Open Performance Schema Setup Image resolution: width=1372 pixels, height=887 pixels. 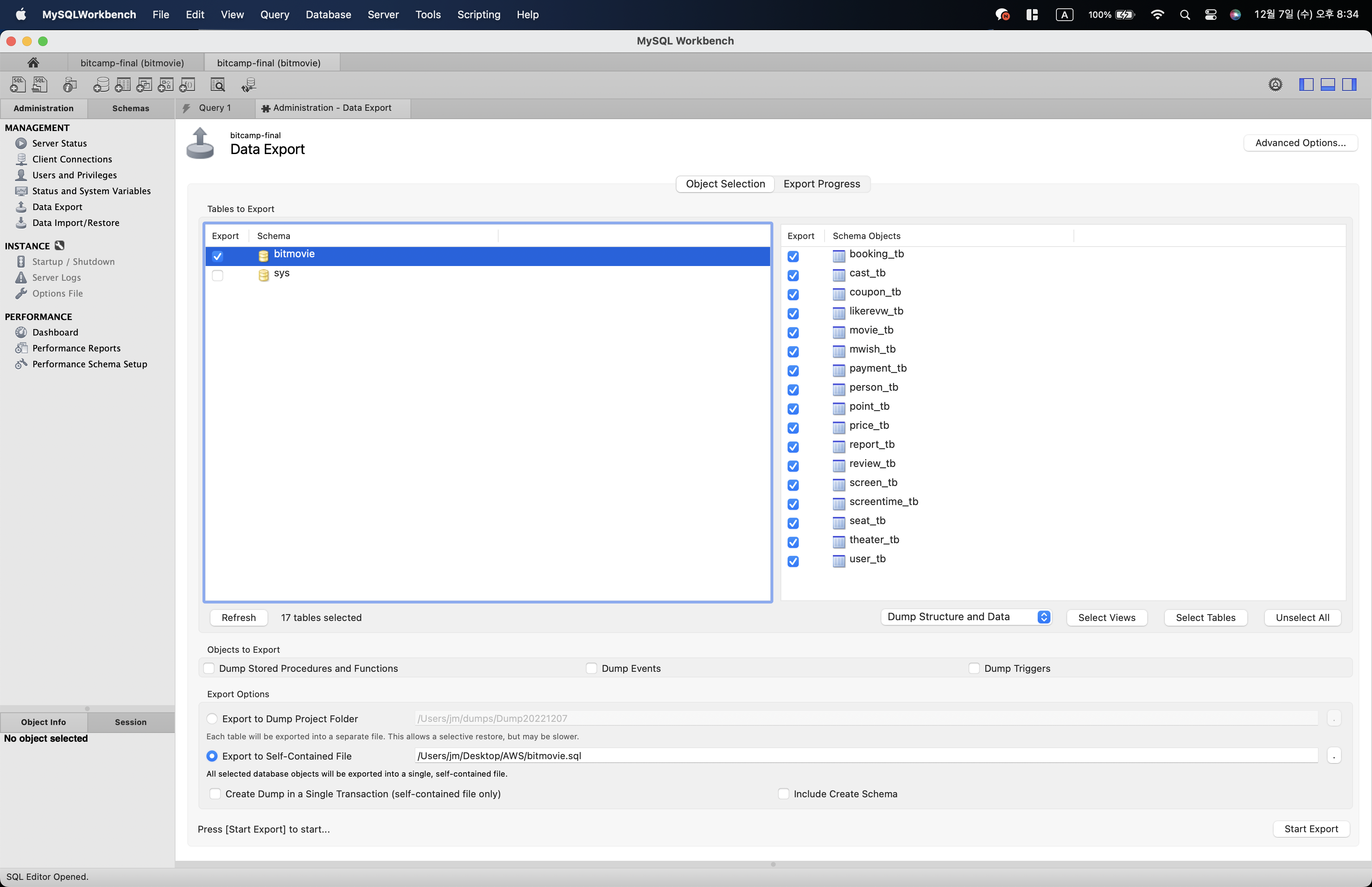[89, 364]
